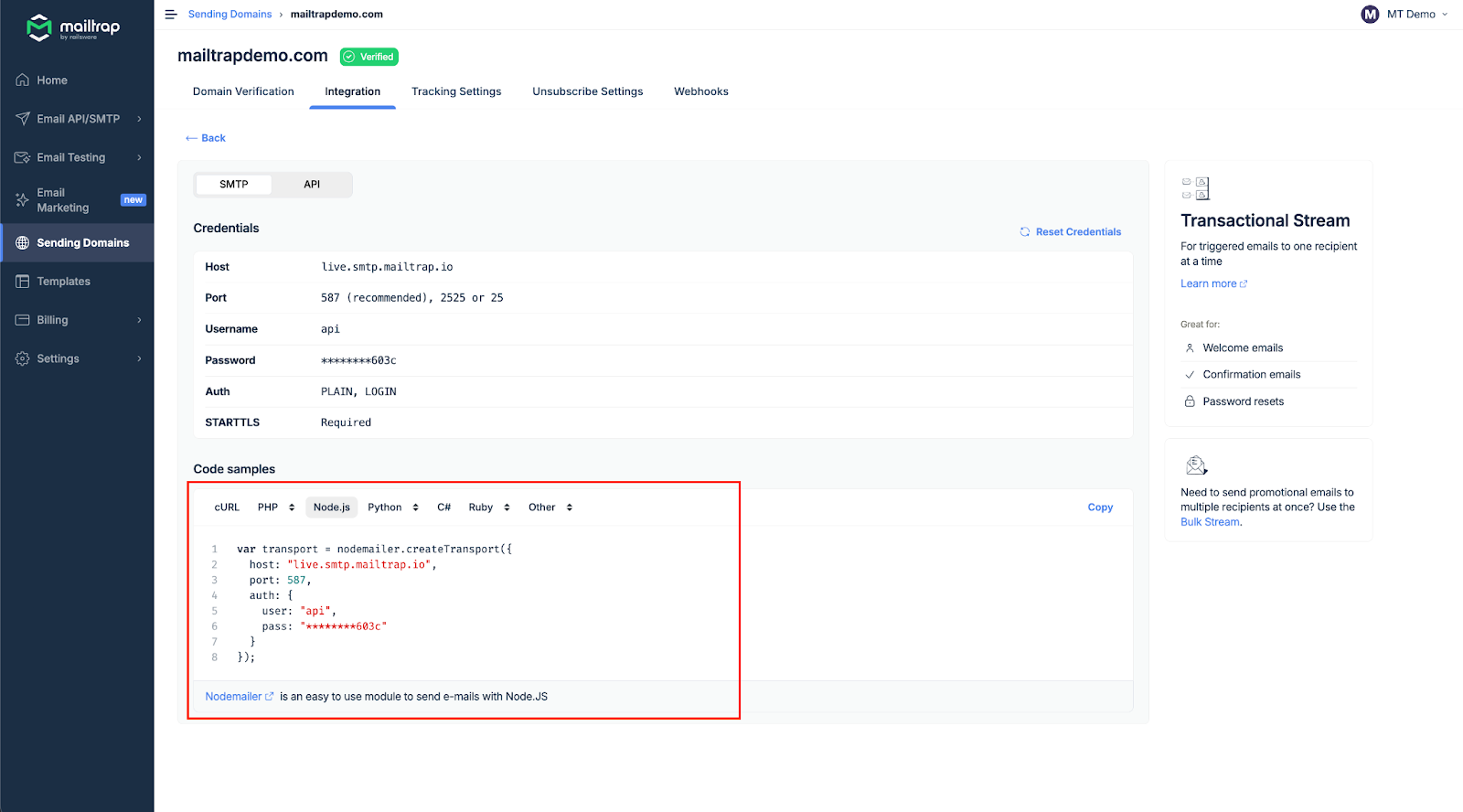1463x812 pixels.
Task: Open Home from the sidebar
Action: click(x=52, y=80)
